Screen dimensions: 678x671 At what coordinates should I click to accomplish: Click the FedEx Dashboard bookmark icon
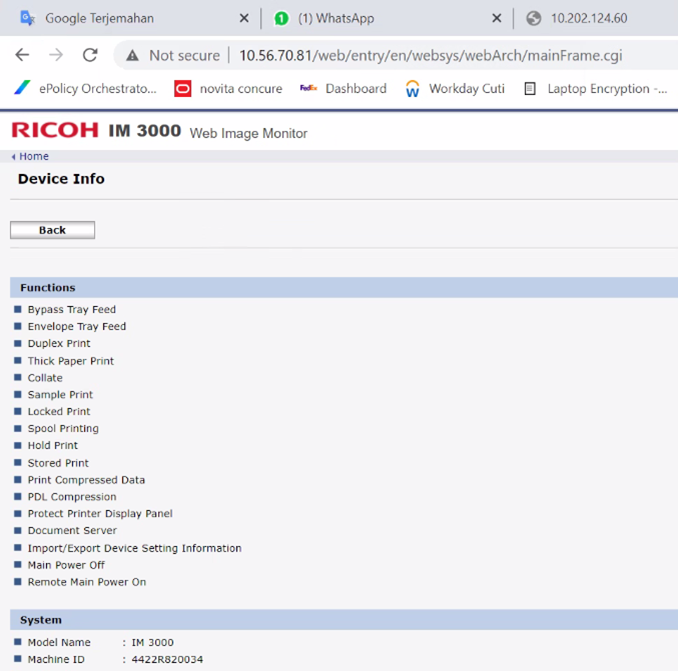click(x=308, y=88)
